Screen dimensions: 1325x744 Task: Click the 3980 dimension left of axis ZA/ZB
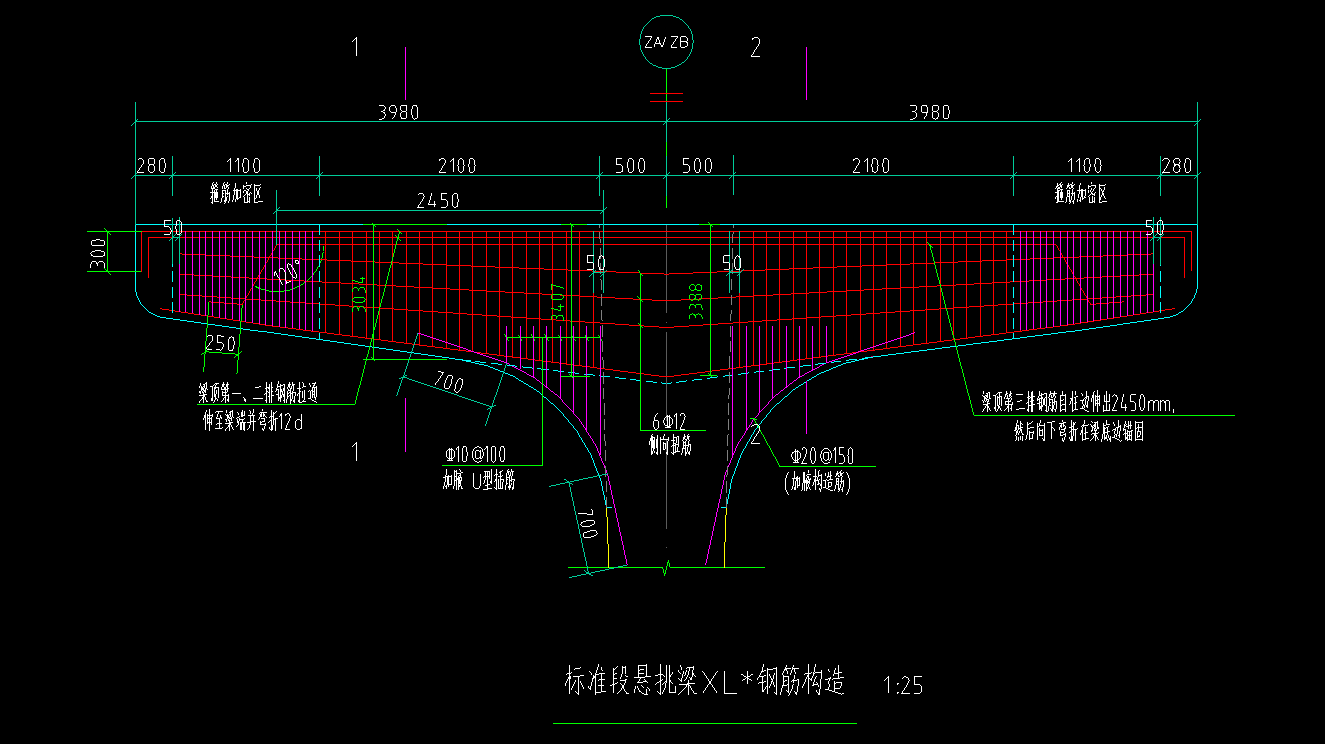click(x=398, y=112)
